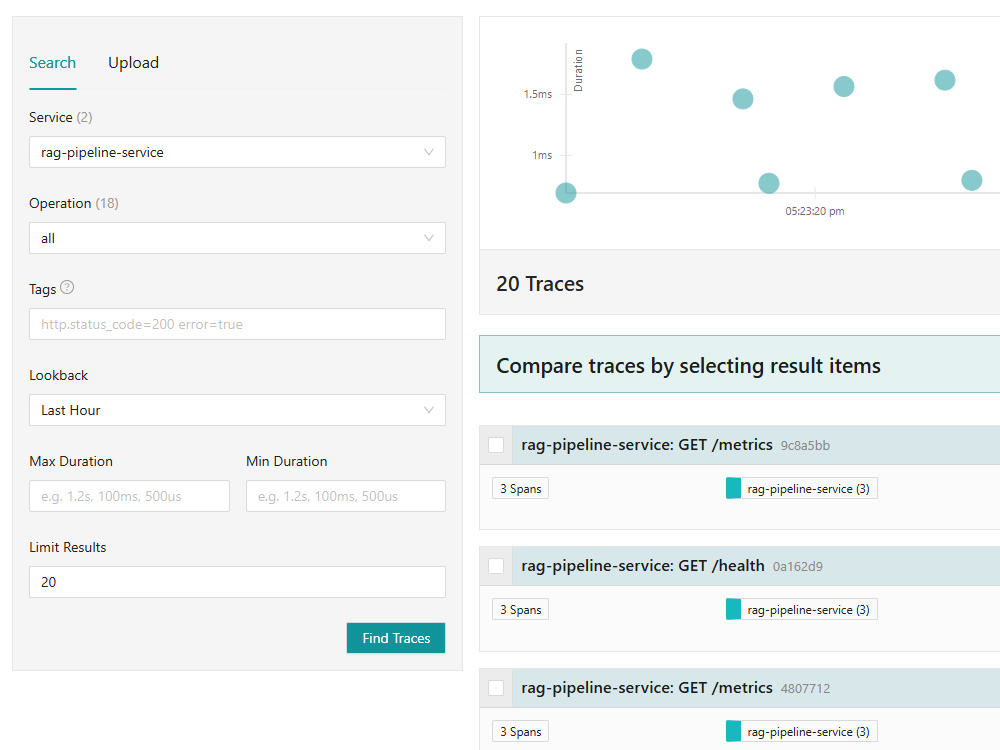The height and width of the screenshot is (750, 1000).
Task: Click the 3 Spans badge of trace 9c8a5bb
Action: [x=520, y=489]
